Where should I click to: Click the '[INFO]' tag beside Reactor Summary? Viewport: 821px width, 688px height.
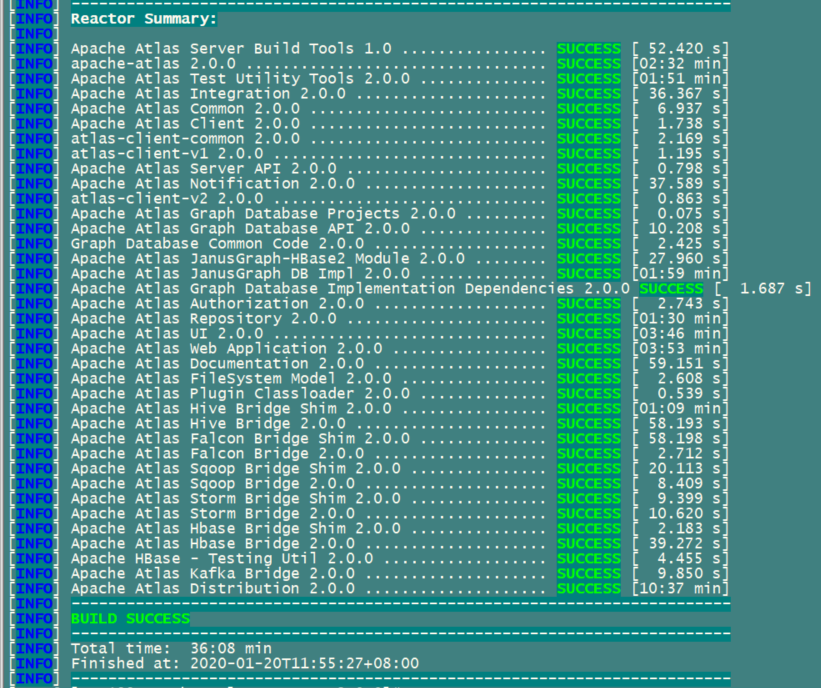coord(34,19)
